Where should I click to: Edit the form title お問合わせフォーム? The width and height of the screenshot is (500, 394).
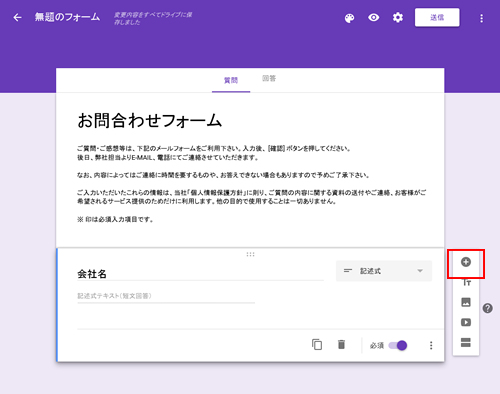(x=150, y=120)
